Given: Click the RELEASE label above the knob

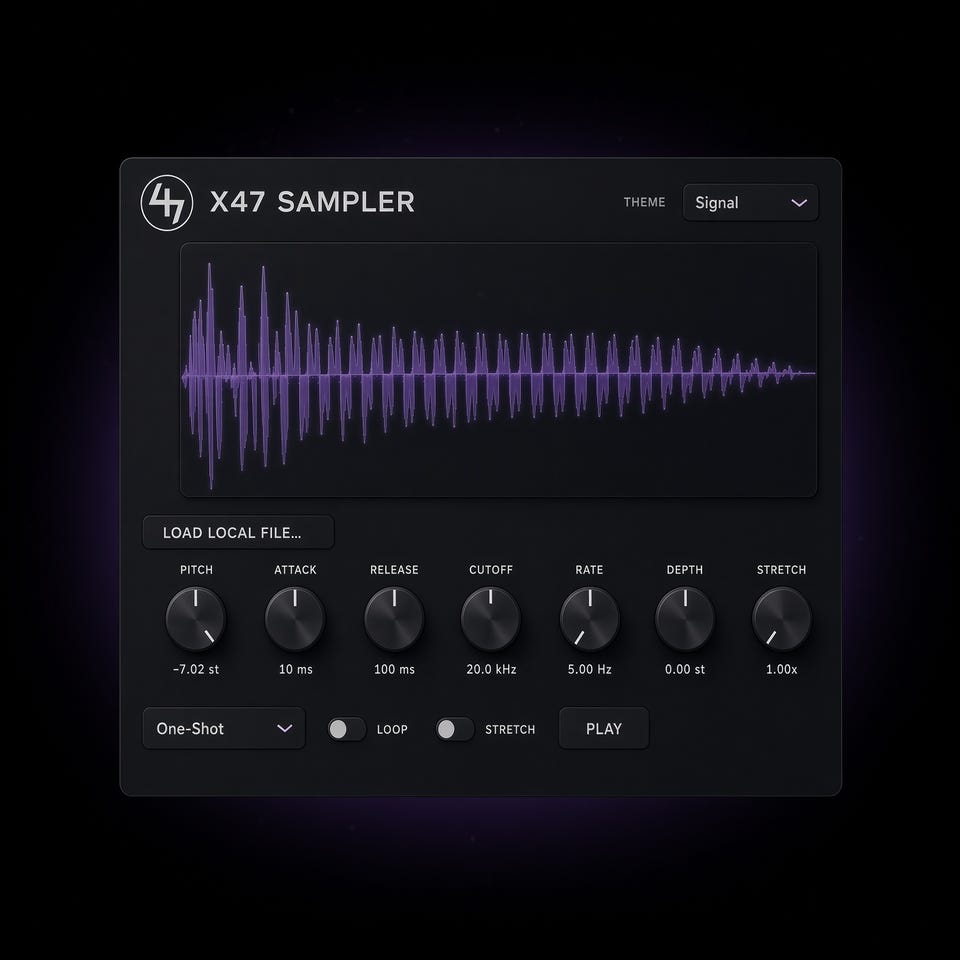Looking at the screenshot, I should point(394,569).
